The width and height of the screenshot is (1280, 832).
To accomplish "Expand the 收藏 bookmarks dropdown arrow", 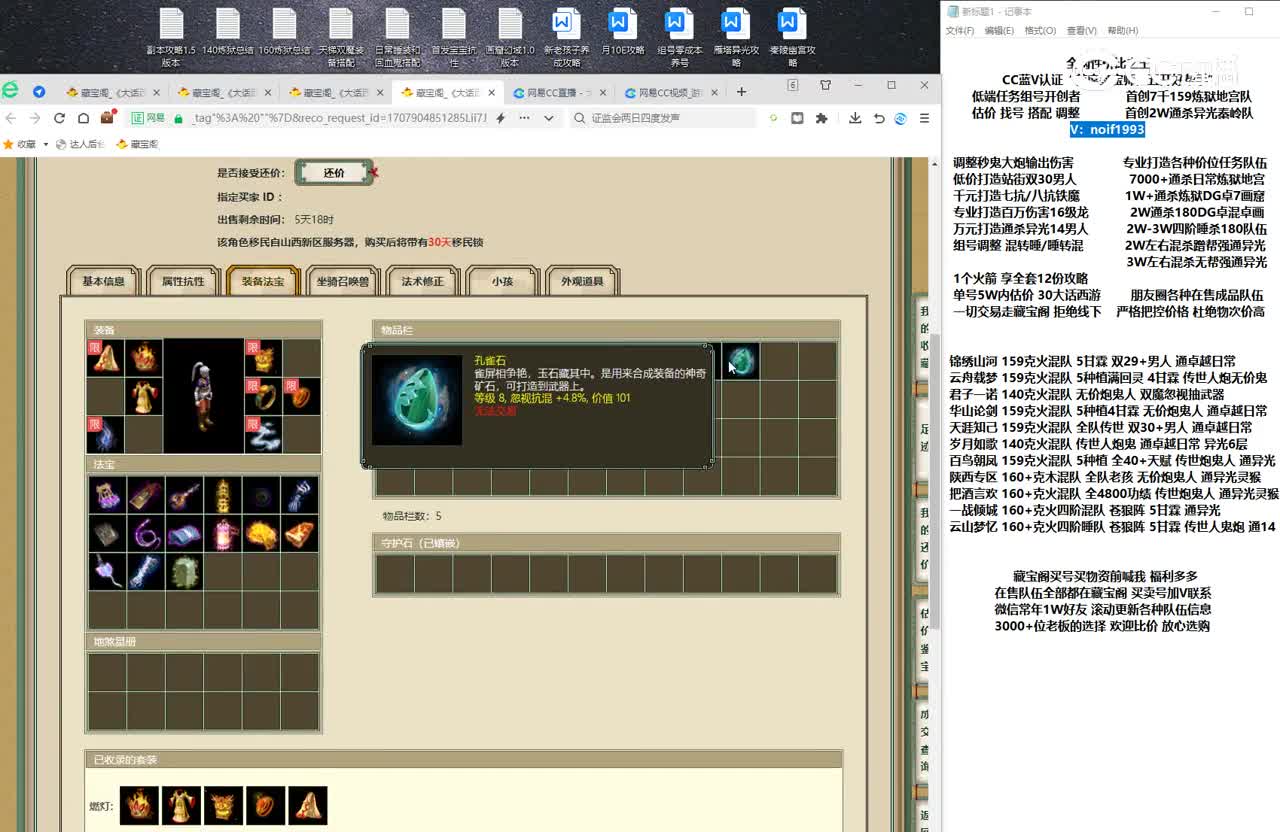I will (45, 144).
